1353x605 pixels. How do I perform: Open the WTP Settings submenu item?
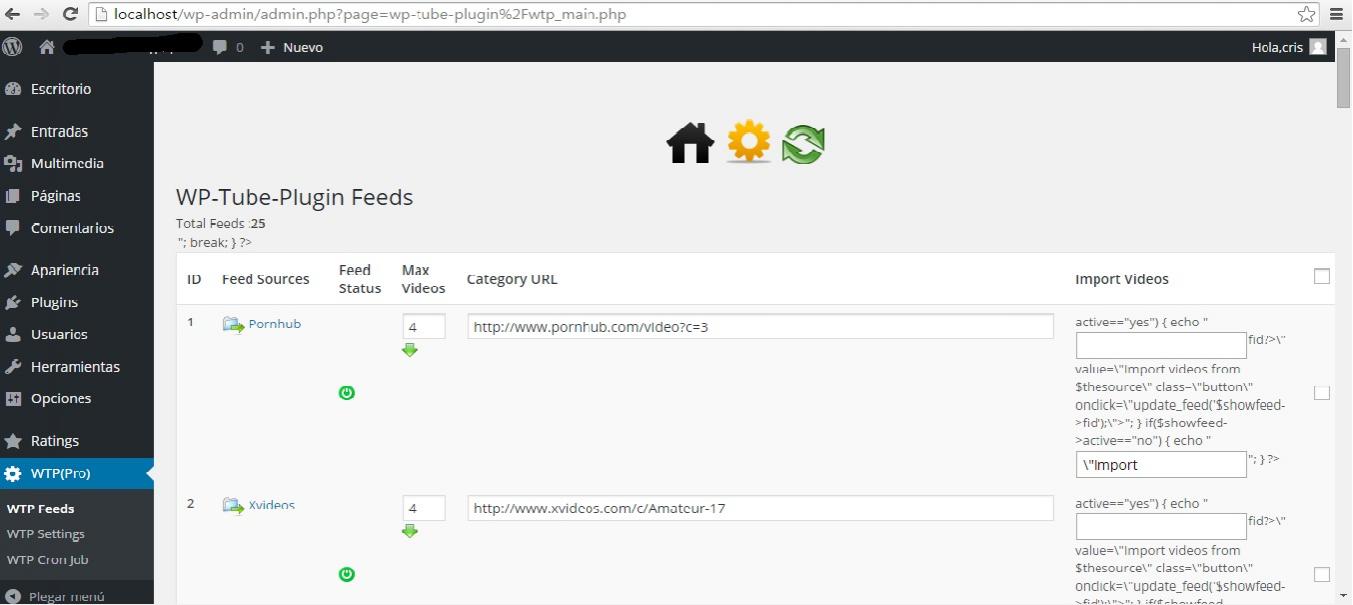pos(45,534)
